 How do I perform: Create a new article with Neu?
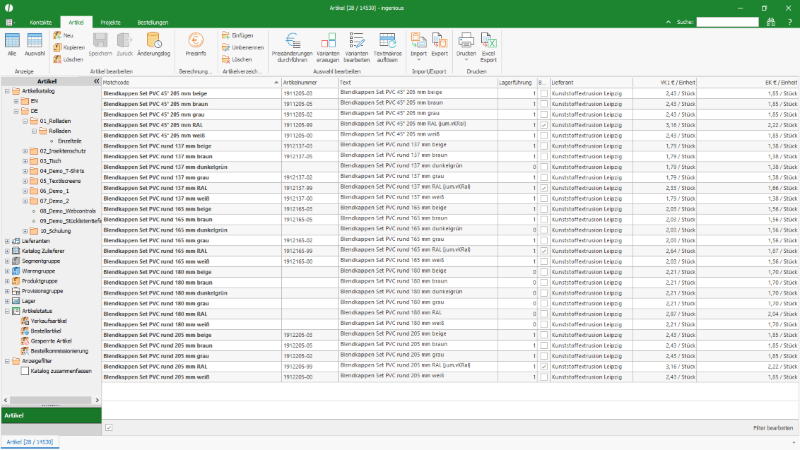click(64, 35)
